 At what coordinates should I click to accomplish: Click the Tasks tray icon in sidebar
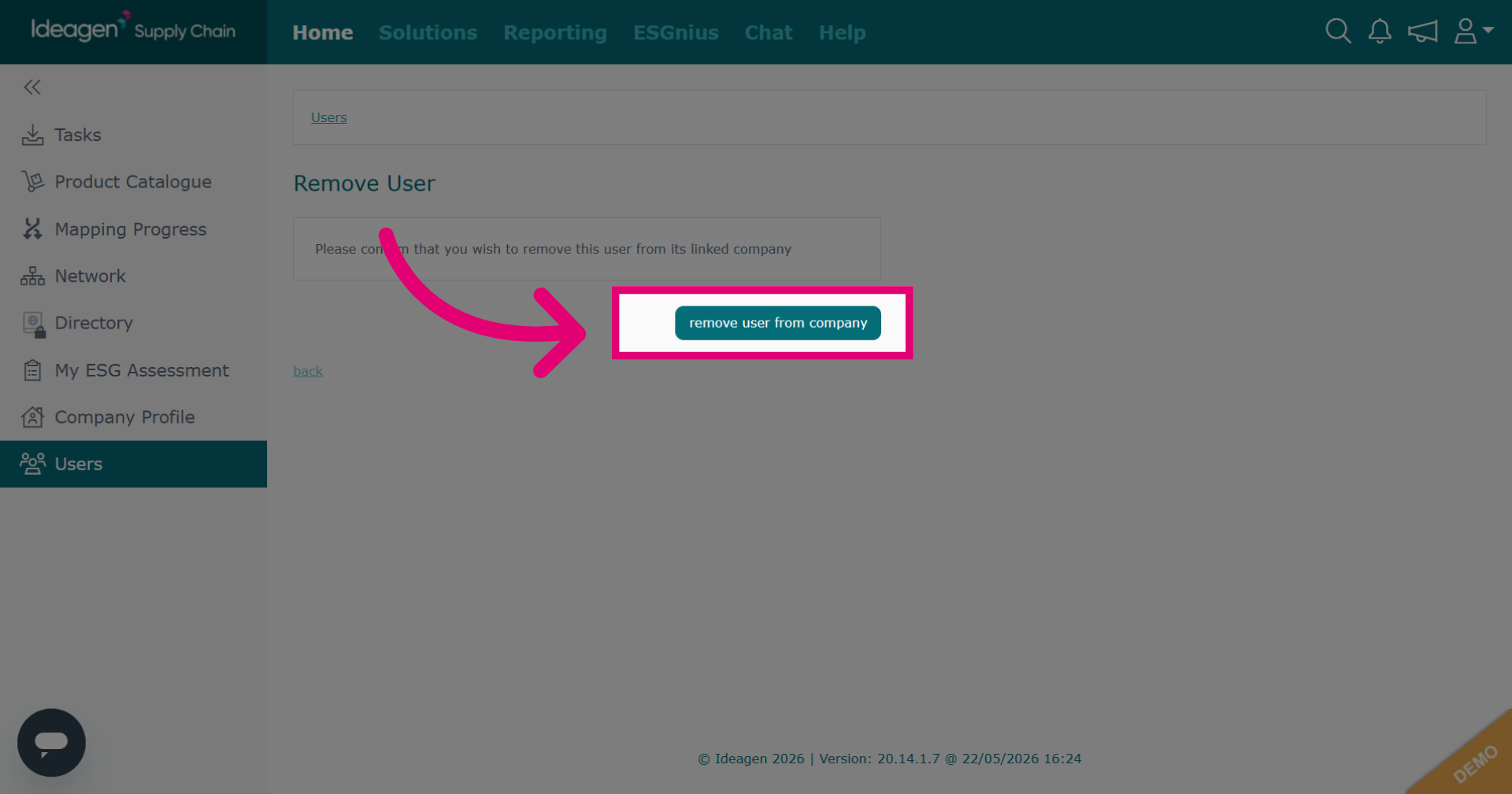(x=32, y=135)
